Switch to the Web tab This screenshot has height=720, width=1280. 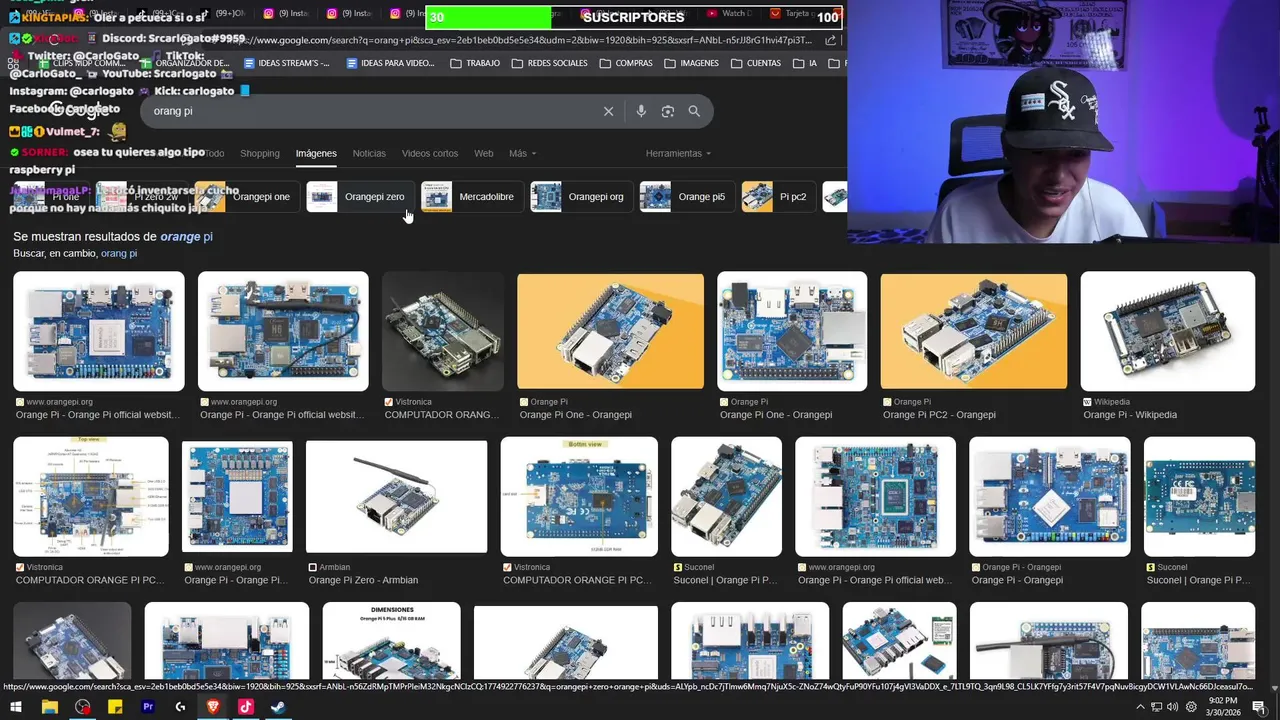(484, 153)
